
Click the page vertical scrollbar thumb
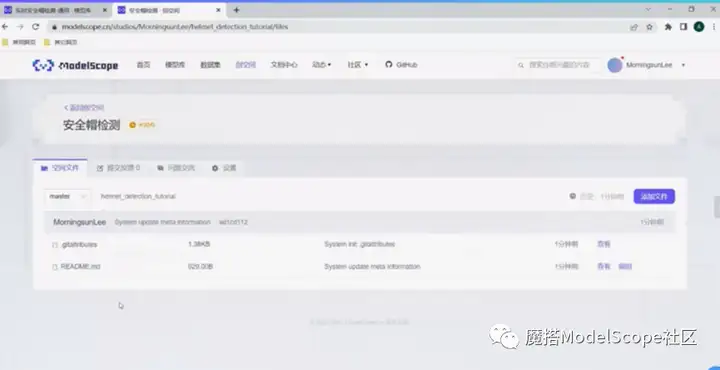coord(716,207)
